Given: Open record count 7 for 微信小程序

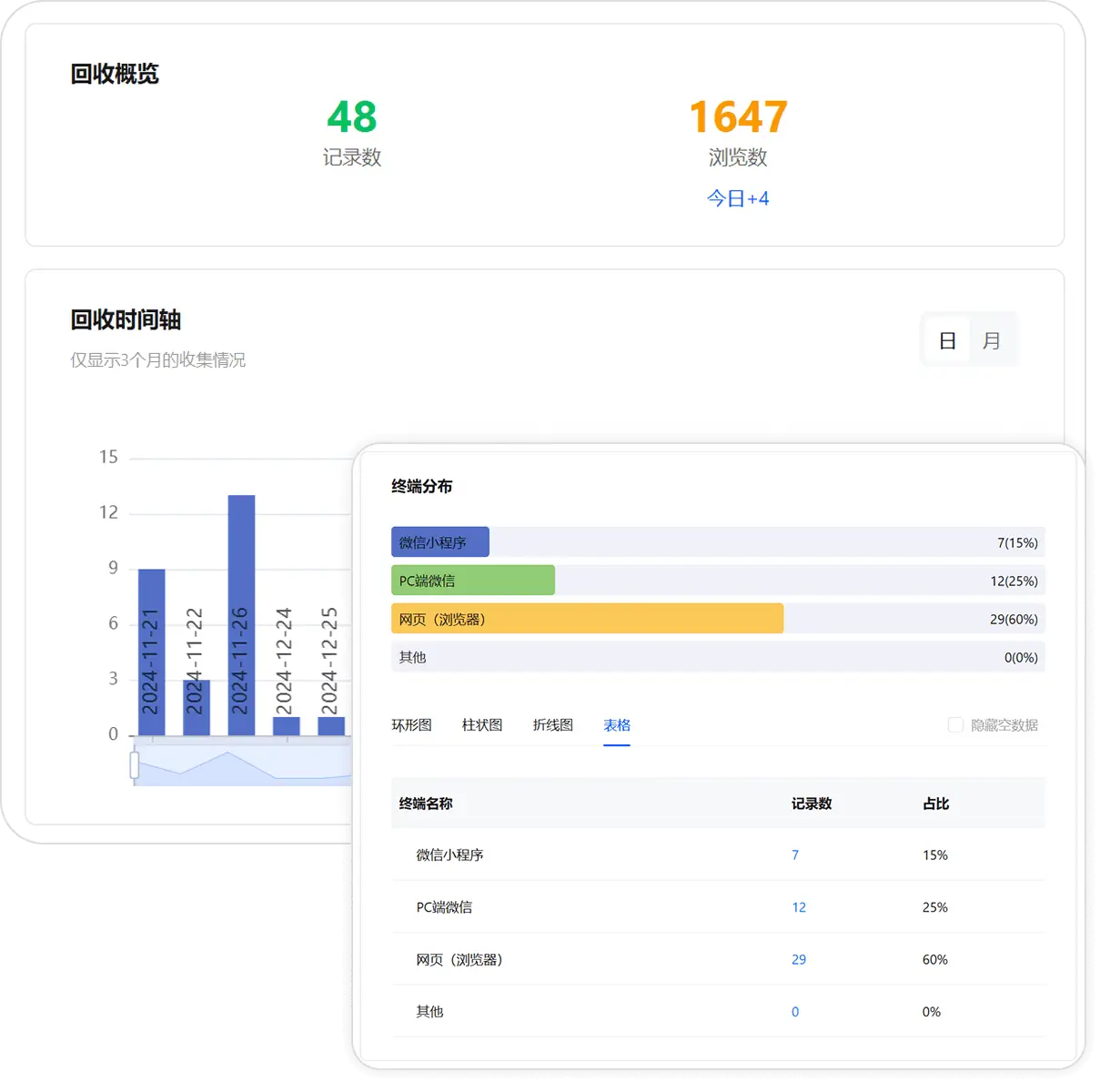Looking at the screenshot, I should click(795, 855).
